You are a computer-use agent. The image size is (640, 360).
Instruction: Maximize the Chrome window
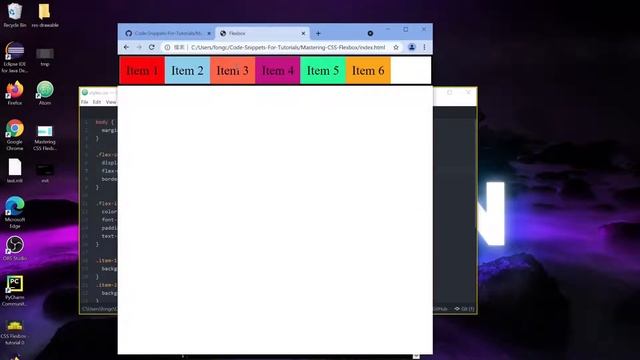click(406, 29)
